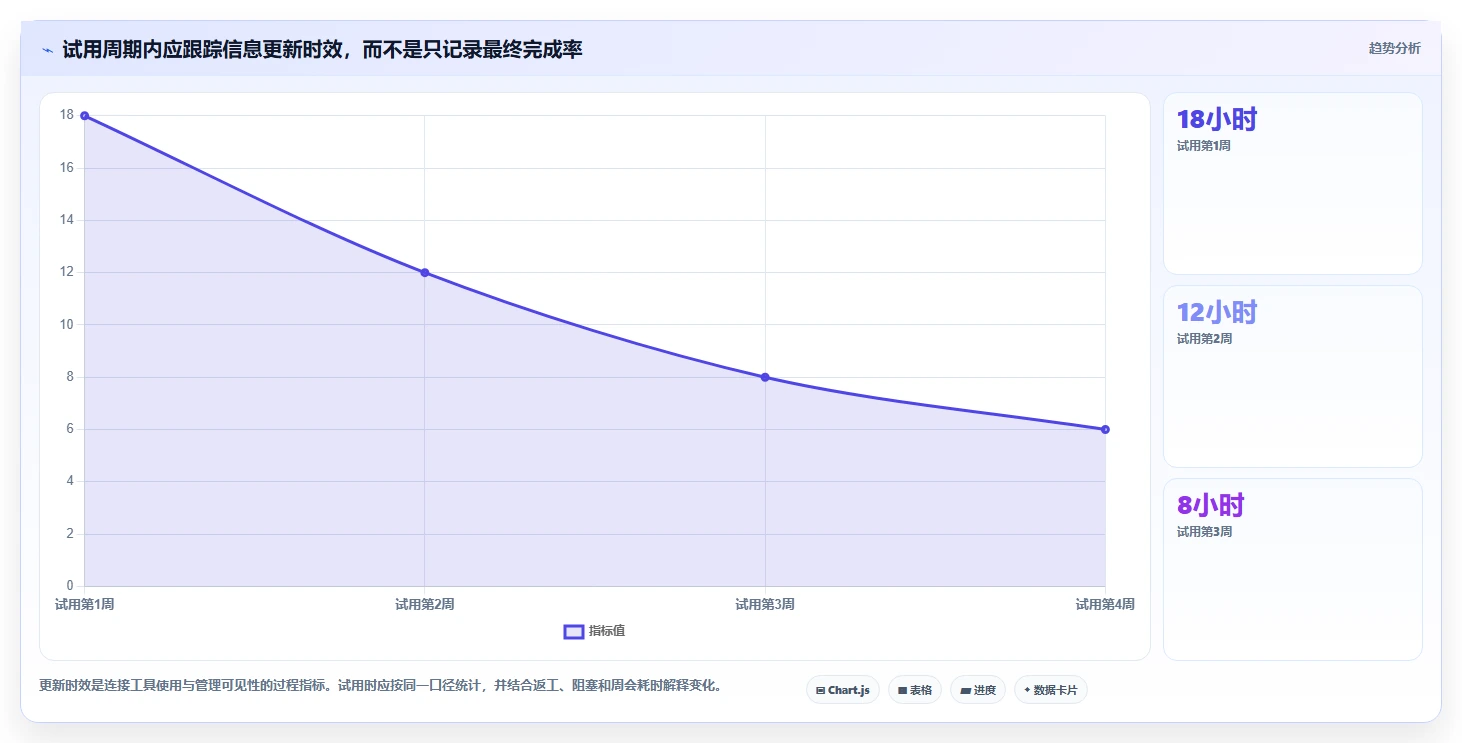Click the 试用第4周 x-axis label
The image size is (1462, 743).
(x=1105, y=604)
